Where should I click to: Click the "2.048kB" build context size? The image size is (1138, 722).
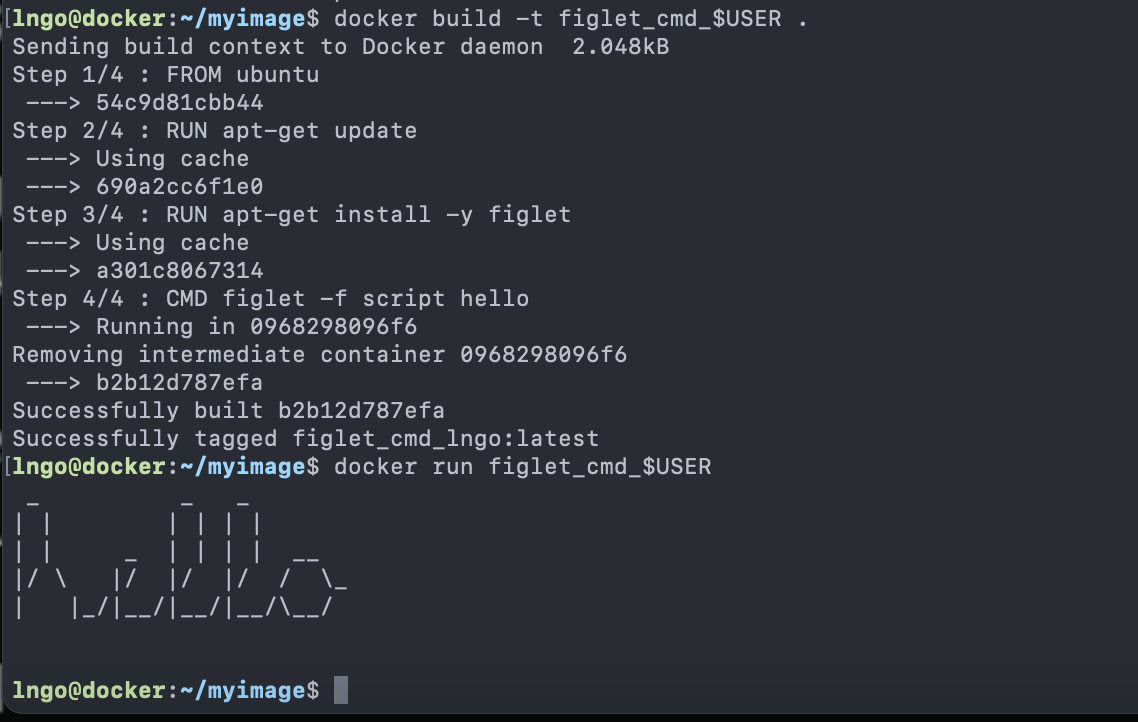click(x=618, y=47)
